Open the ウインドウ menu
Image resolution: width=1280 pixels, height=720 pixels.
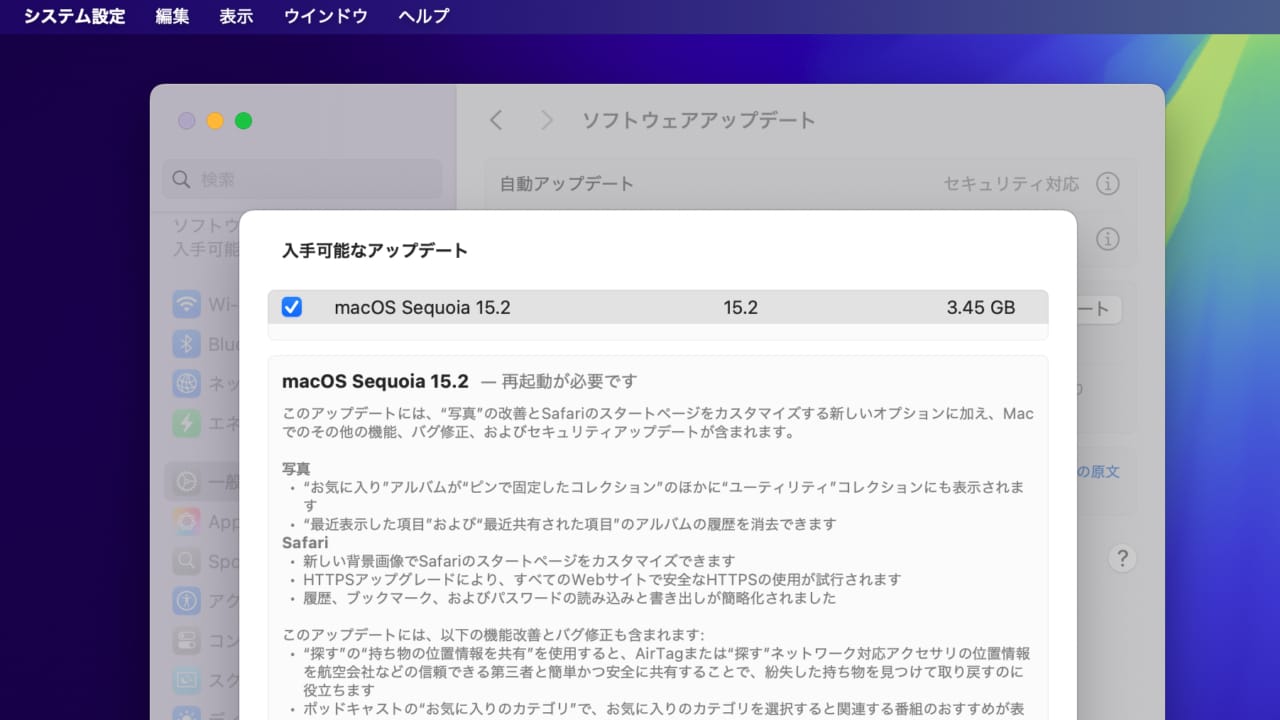click(326, 16)
